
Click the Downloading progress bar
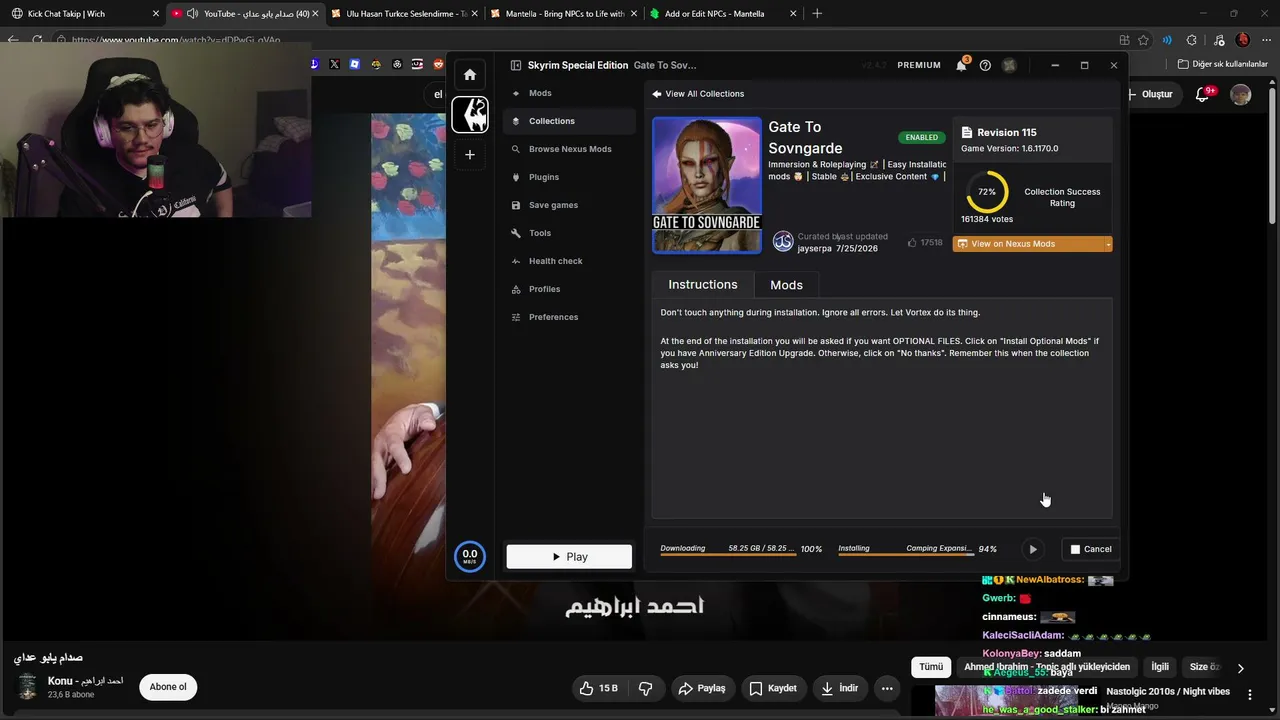click(728, 554)
